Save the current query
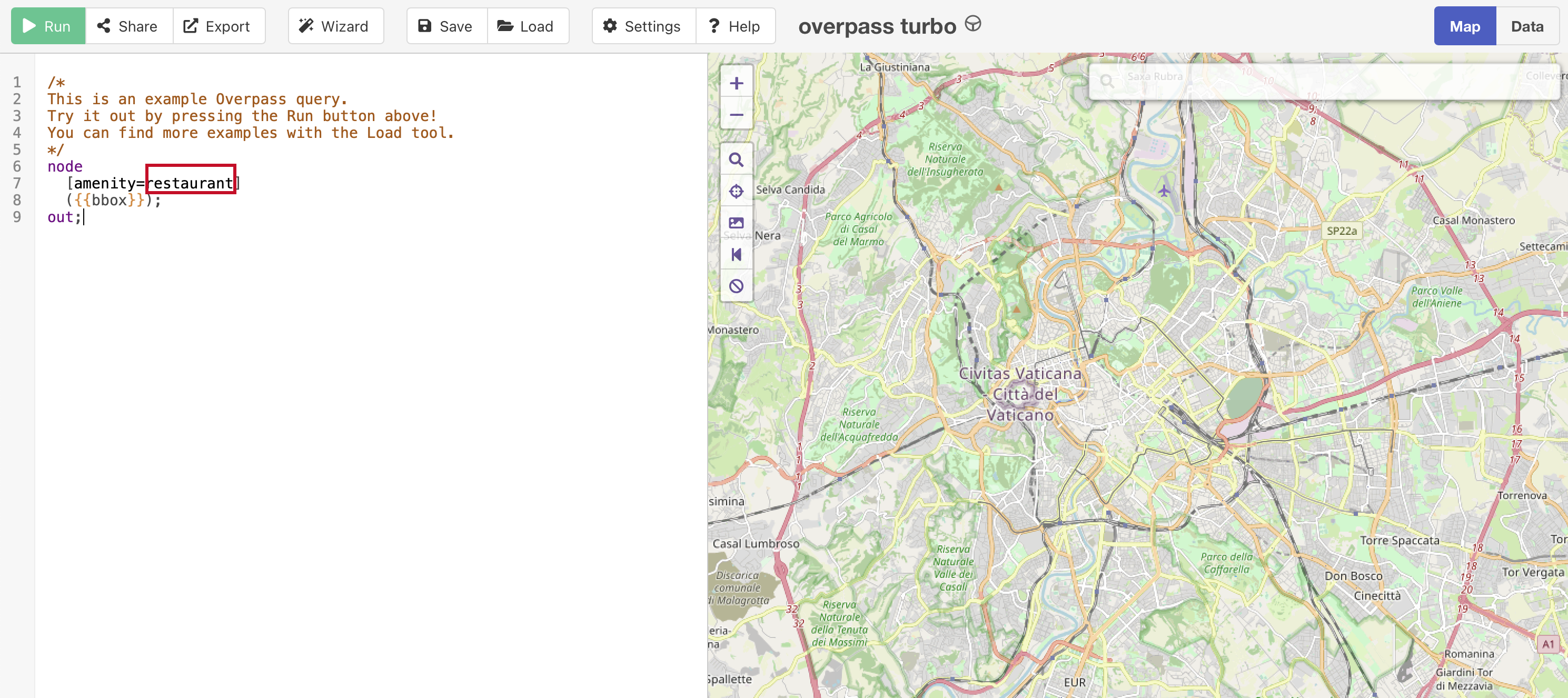1568x698 pixels. click(446, 26)
